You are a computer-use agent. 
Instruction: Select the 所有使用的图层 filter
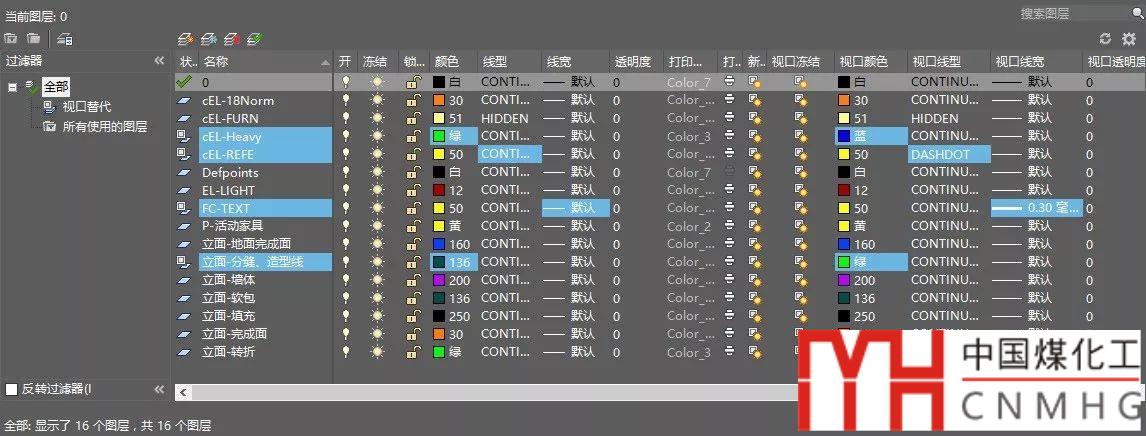pos(105,126)
